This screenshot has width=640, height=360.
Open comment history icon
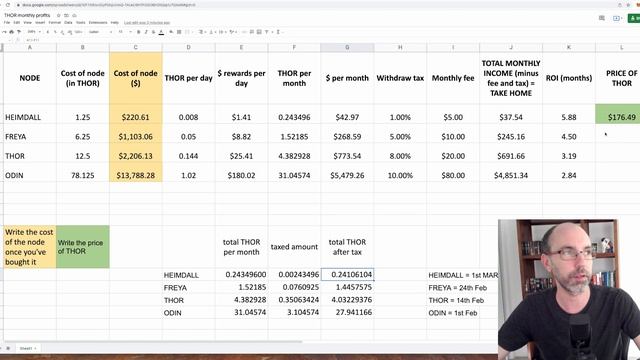pyautogui.click(x=602, y=18)
